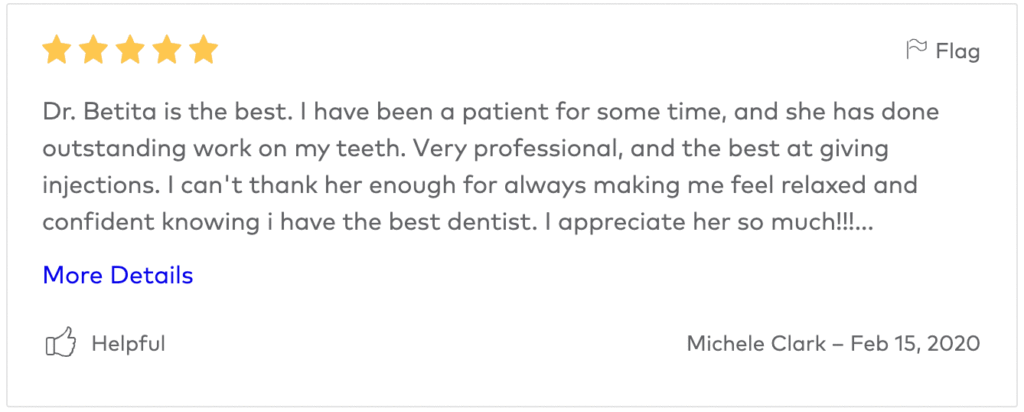
Task: Click the Flag text label
Action: 957,50
